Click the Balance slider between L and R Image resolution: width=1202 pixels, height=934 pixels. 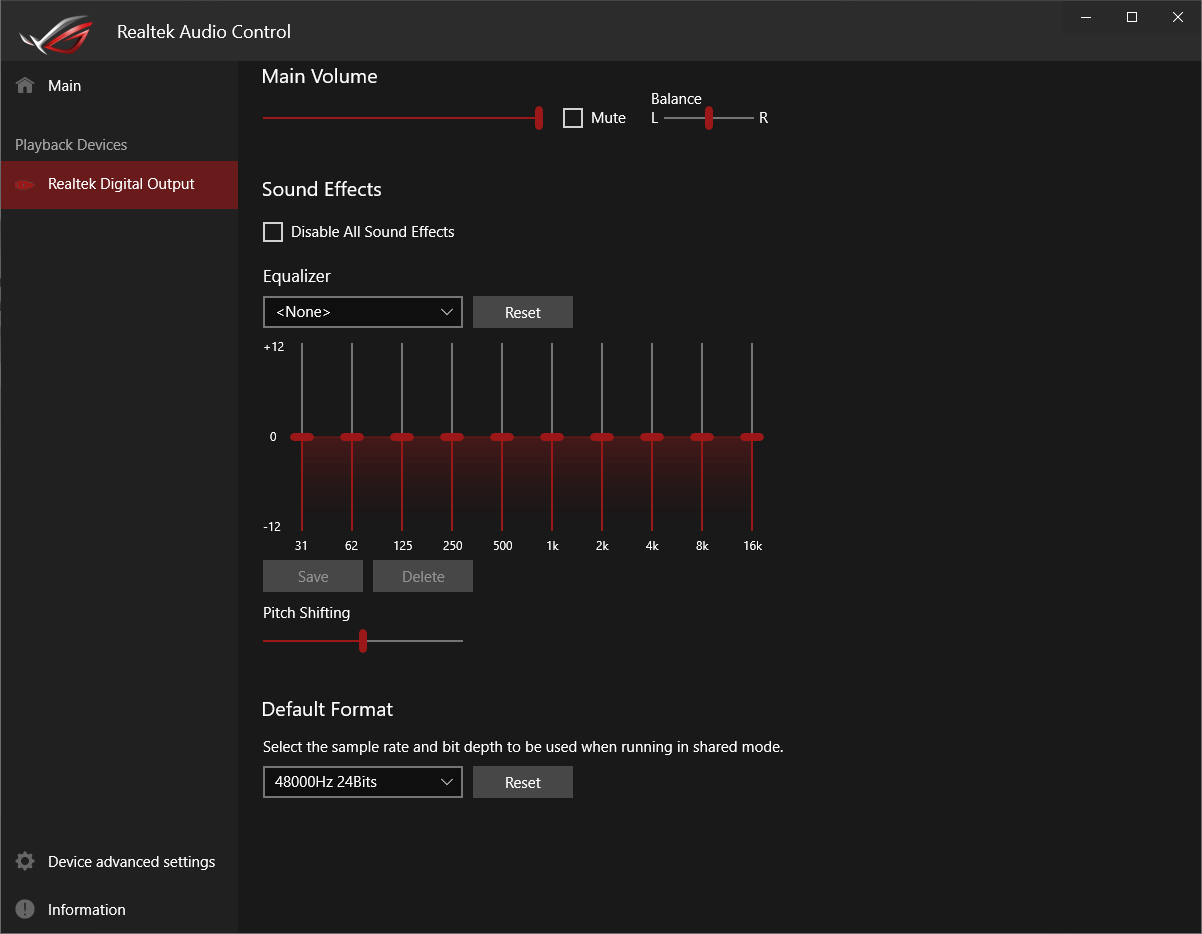pyautogui.click(x=709, y=117)
